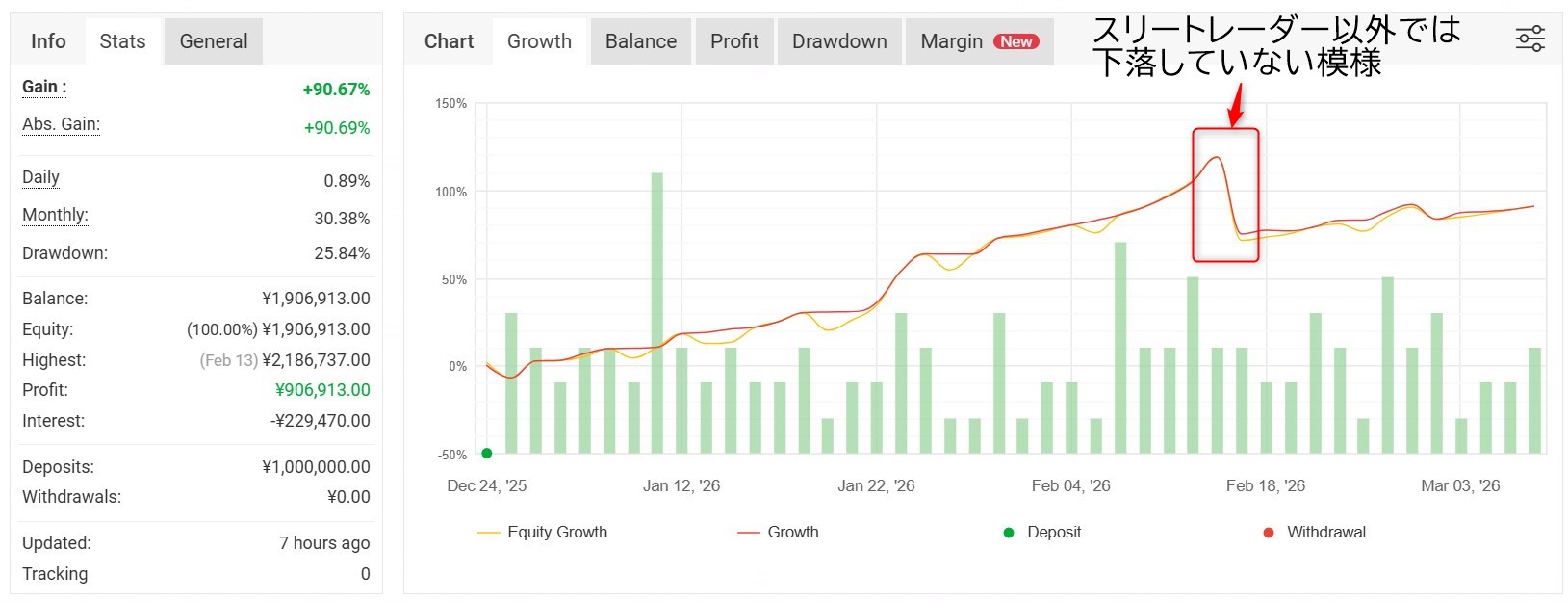Select the Balance chart tab
Viewport: 1568px width, 602px height.
click(x=640, y=41)
